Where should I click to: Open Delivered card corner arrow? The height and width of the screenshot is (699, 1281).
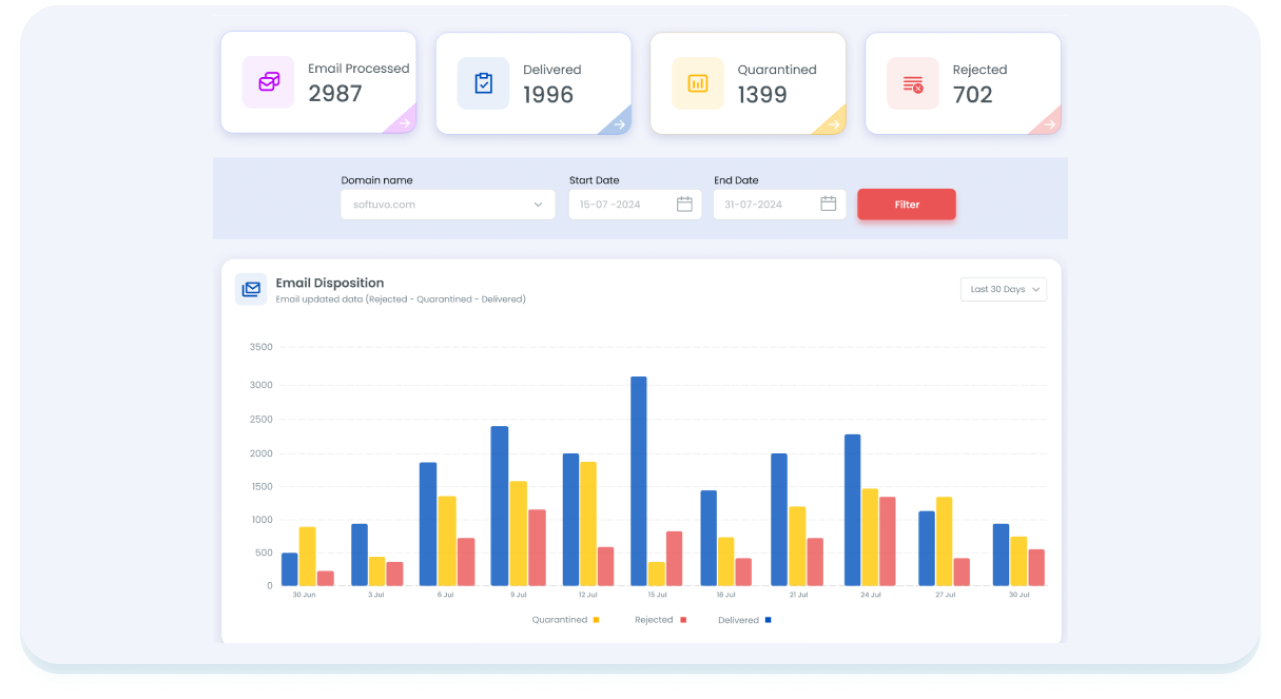pyautogui.click(x=619, y=124)
